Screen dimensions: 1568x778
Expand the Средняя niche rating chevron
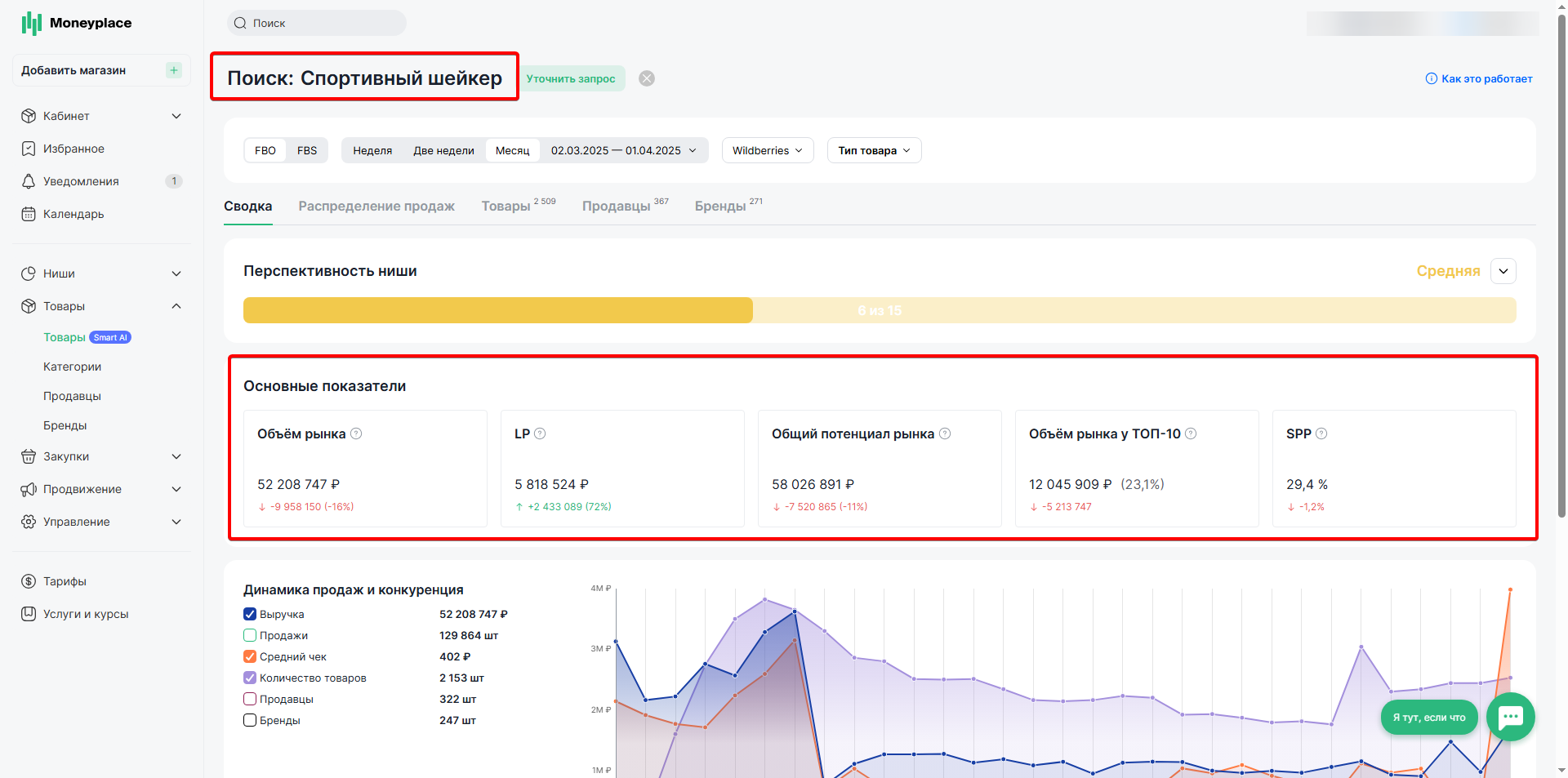1503,271
